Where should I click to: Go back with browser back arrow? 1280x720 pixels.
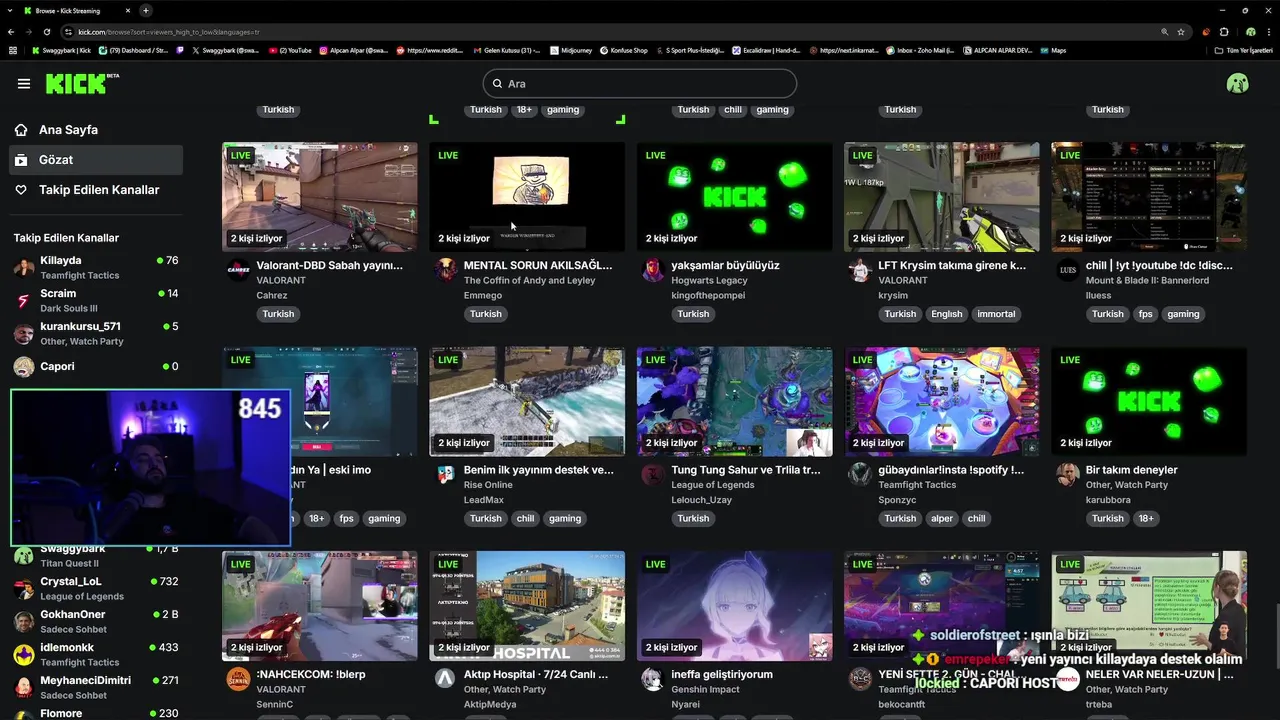tap(12, 32)
